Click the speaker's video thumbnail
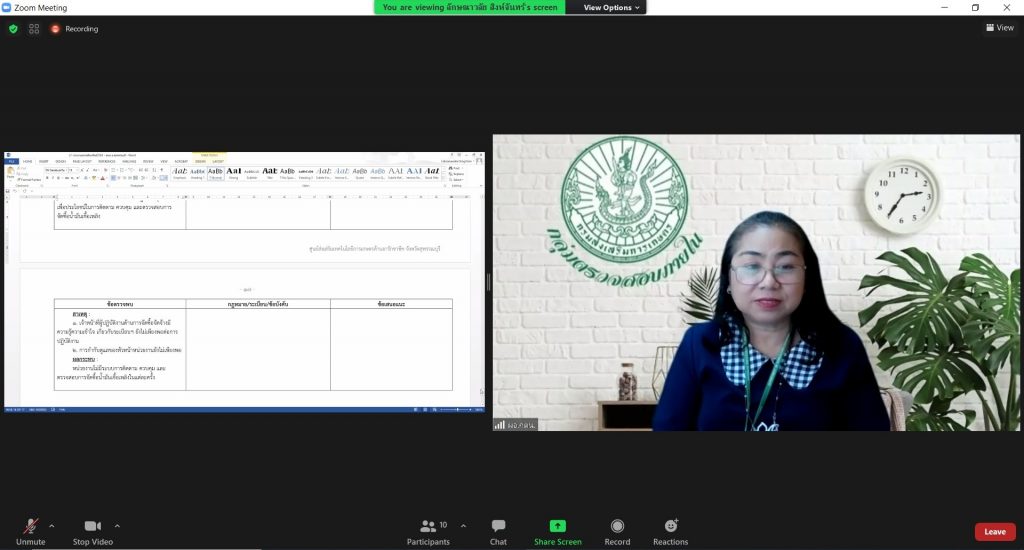This screenshot has width=1024, height=550. click(x=756, y=283)
